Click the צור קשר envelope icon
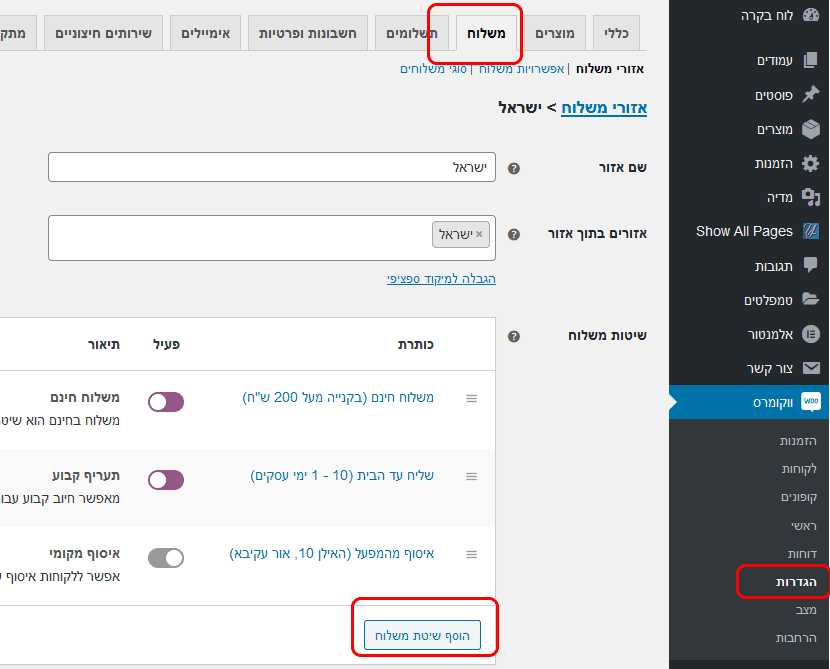The width and height of the screenshot is (830, 669). tap(811, 368)
